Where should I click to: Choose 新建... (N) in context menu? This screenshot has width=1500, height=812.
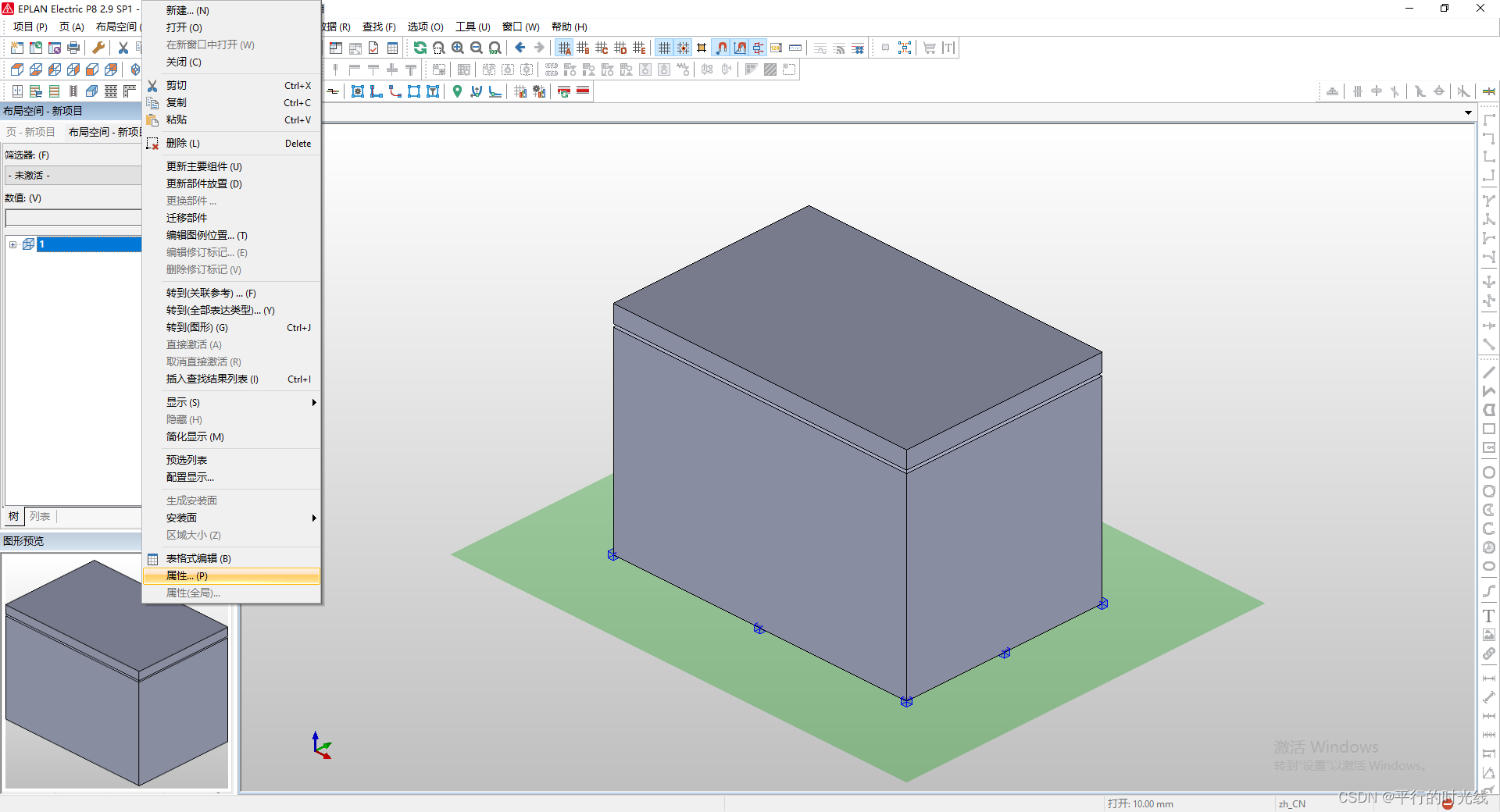232,10
